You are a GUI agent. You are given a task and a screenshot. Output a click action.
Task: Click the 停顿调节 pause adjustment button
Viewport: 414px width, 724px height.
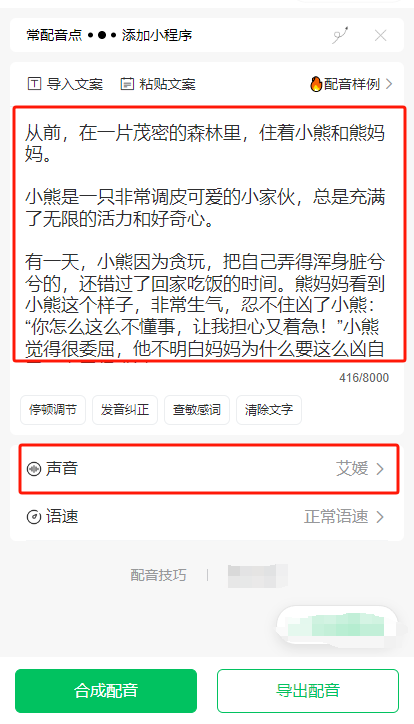point(53,410)
